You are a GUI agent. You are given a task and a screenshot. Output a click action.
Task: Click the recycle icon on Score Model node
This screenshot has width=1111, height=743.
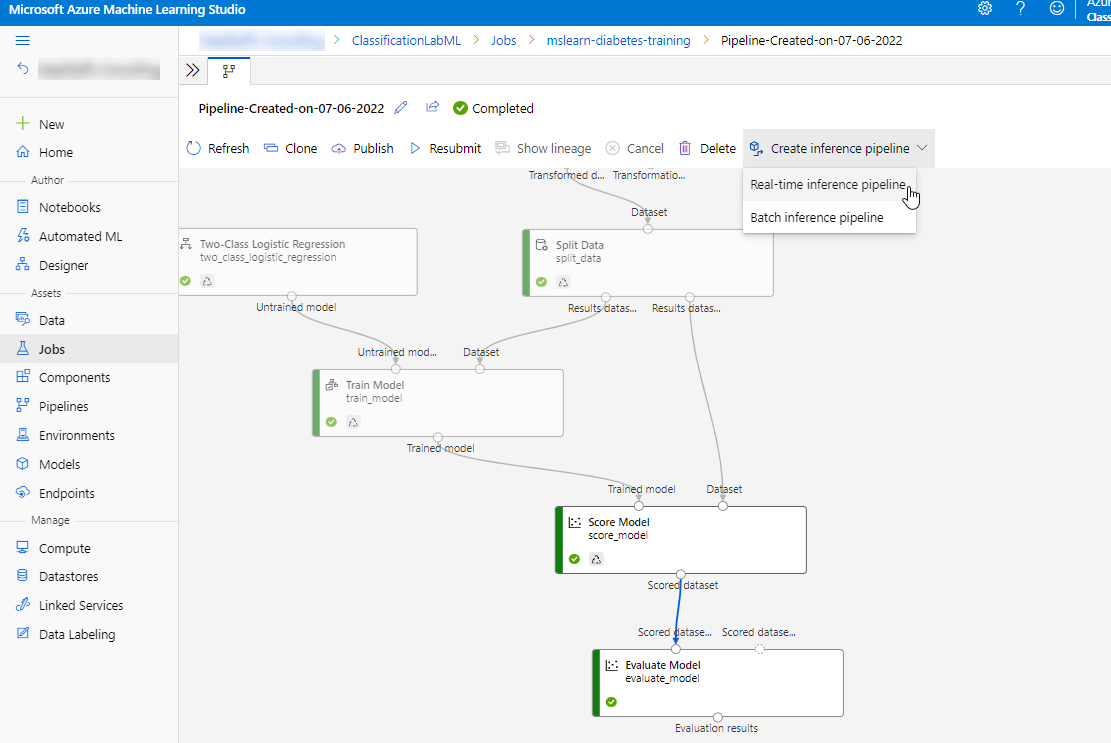pos(596,559)
